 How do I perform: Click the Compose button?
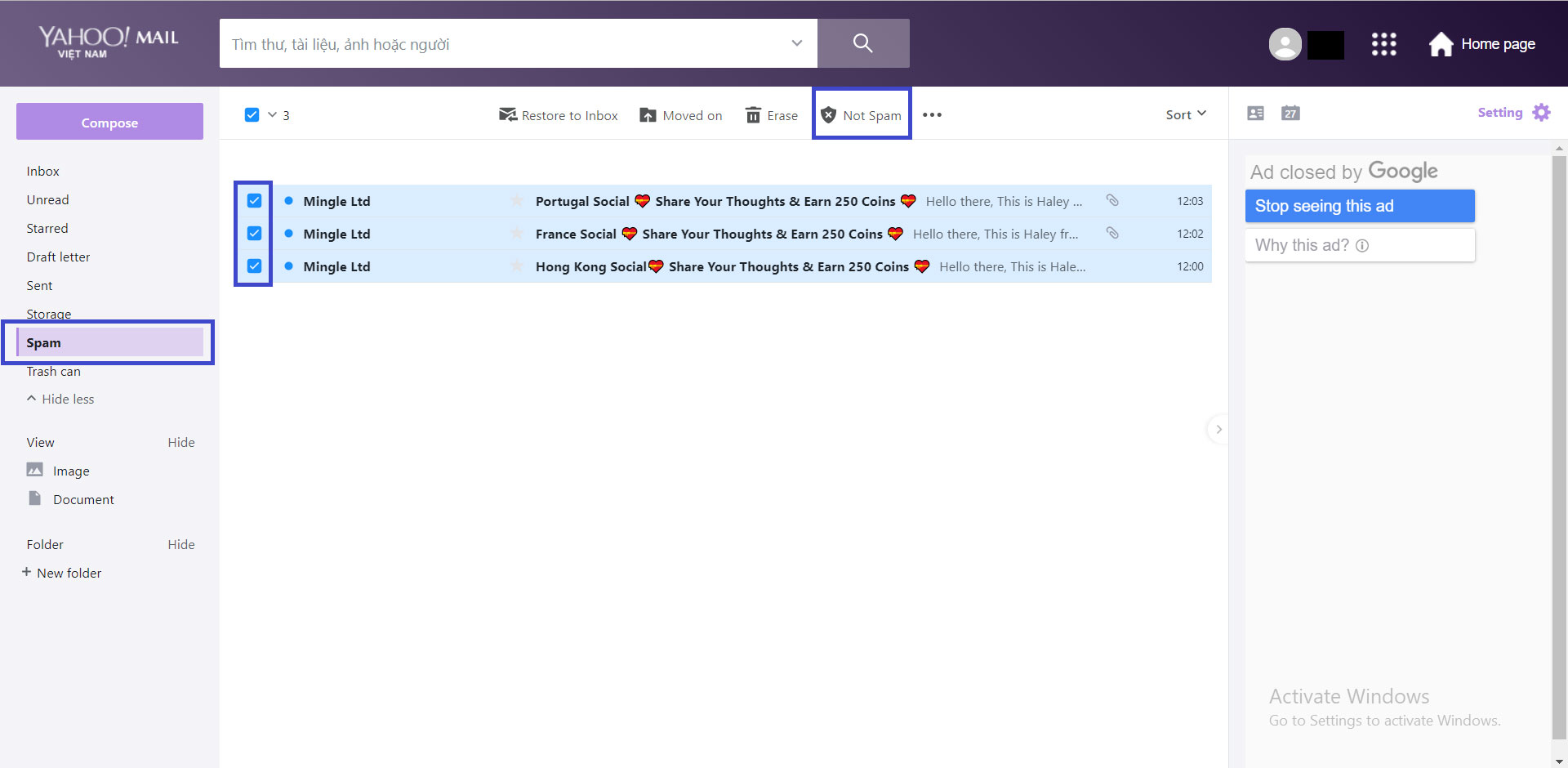coord(109,122)
